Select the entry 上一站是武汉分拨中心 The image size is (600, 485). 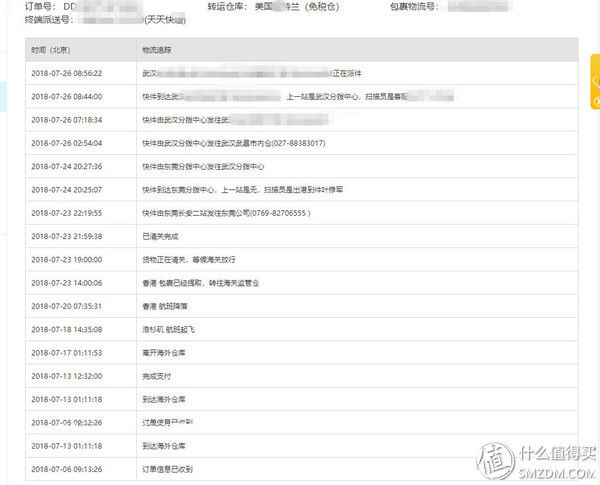(x=298, y=96)
